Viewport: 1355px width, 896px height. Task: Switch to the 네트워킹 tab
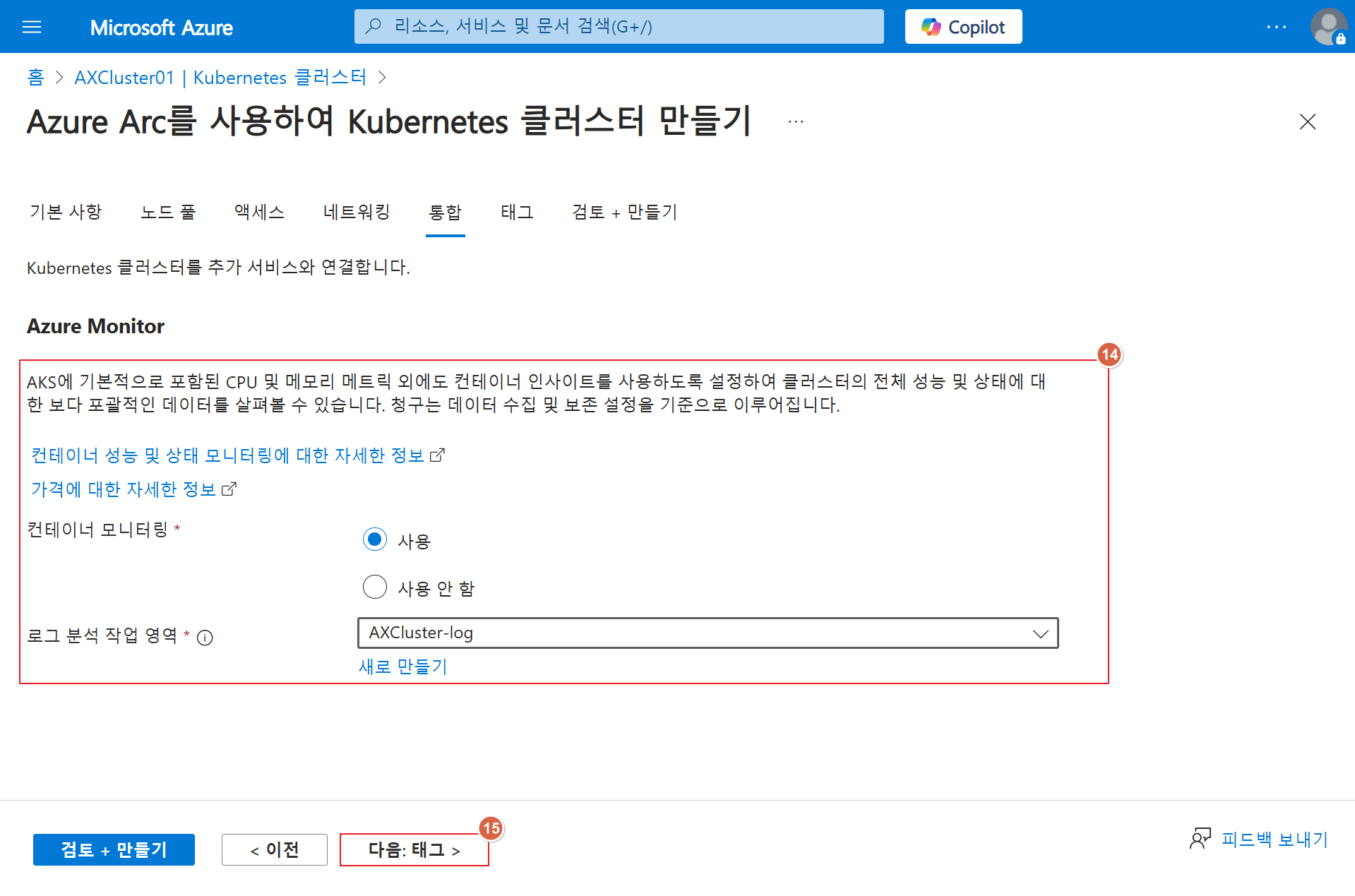click(x=357, y=212)
